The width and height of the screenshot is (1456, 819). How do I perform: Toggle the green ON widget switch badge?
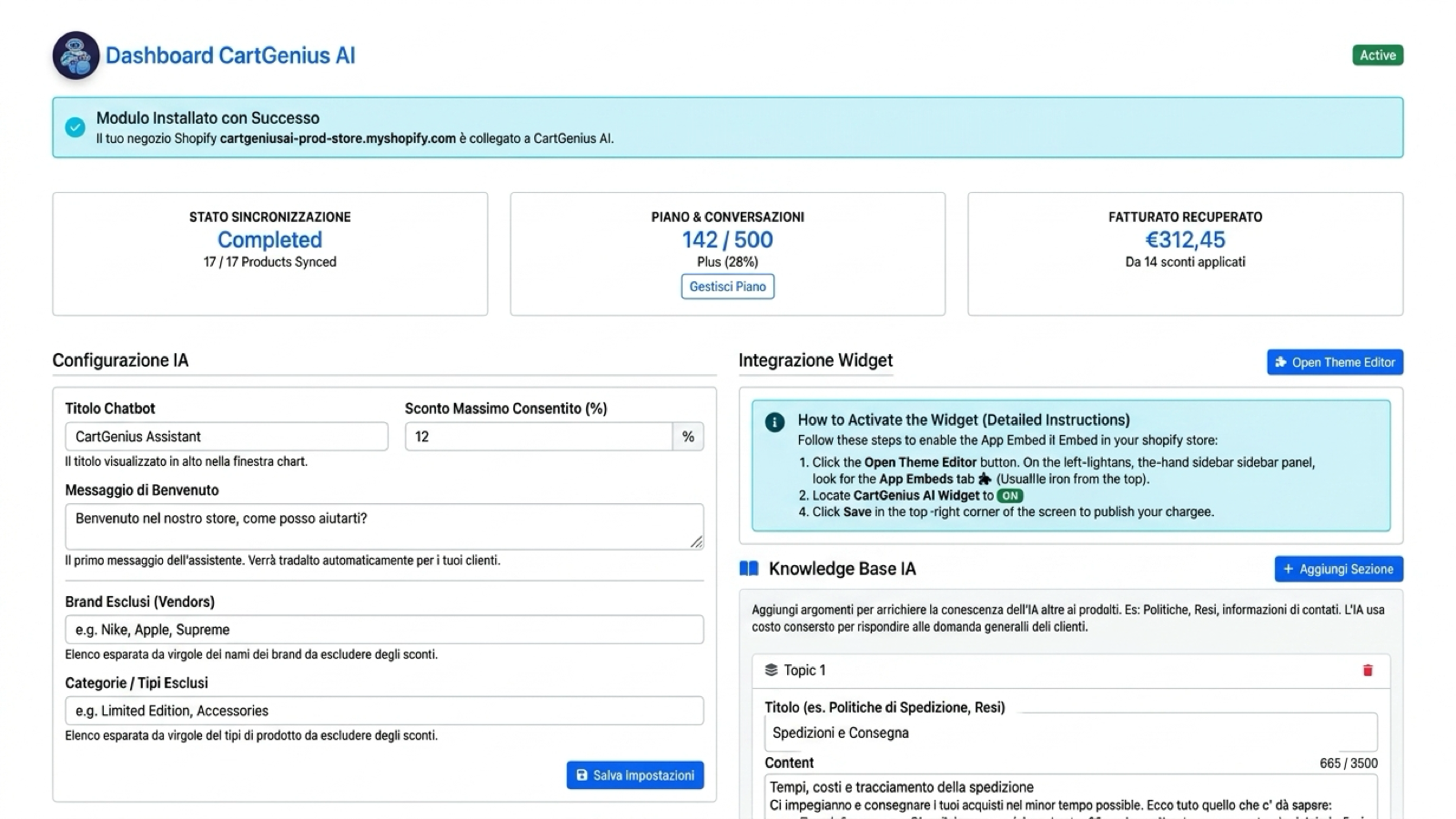(x=1010, y=496)
